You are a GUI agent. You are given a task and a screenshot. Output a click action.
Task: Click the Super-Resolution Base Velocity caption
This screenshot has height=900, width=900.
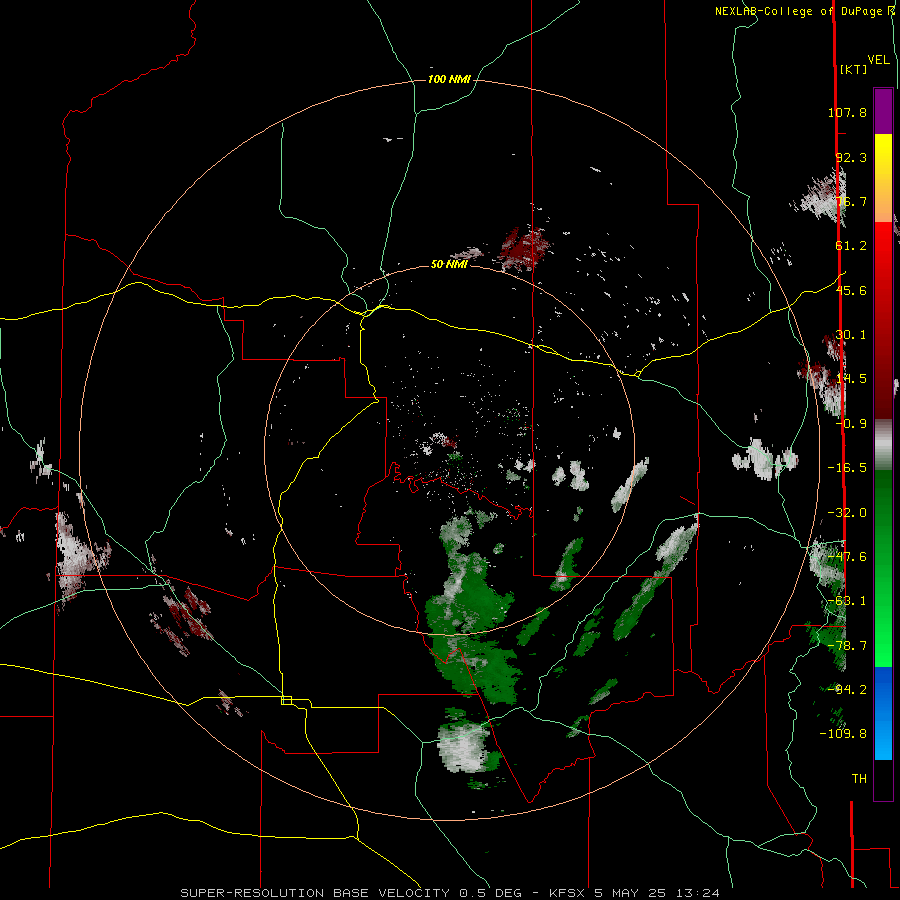pyautogui.click(x=449, y=893)
